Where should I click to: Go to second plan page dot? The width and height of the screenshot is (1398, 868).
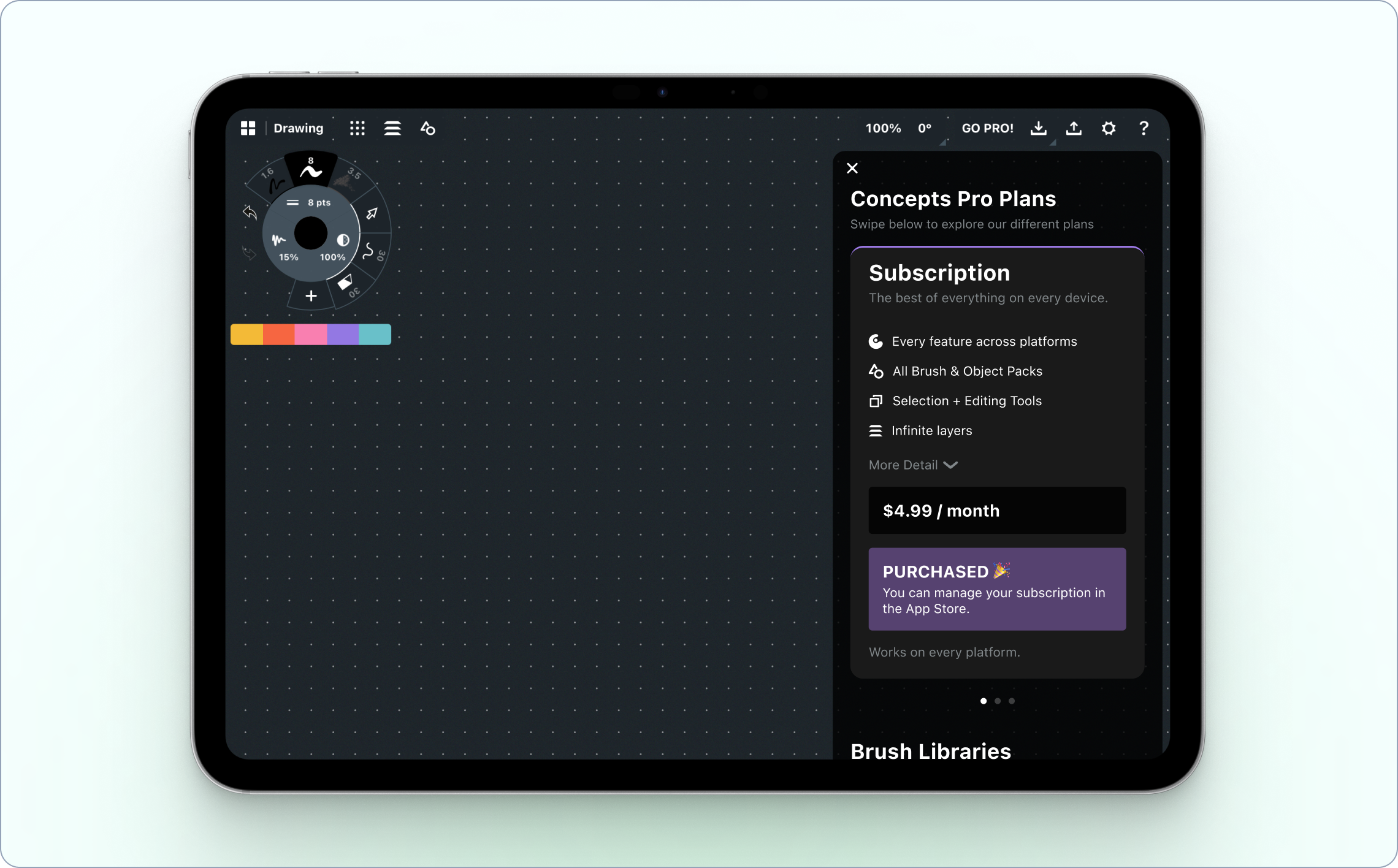pyautogui.click(x=998, y=701)
